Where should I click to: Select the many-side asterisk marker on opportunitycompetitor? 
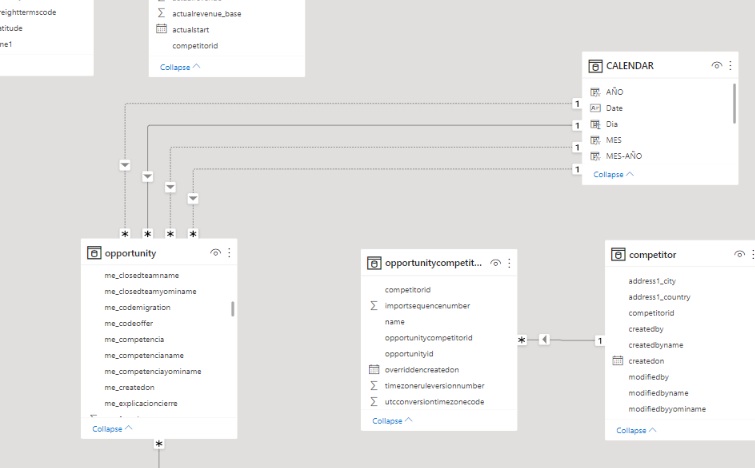click(x=522, y=340)
